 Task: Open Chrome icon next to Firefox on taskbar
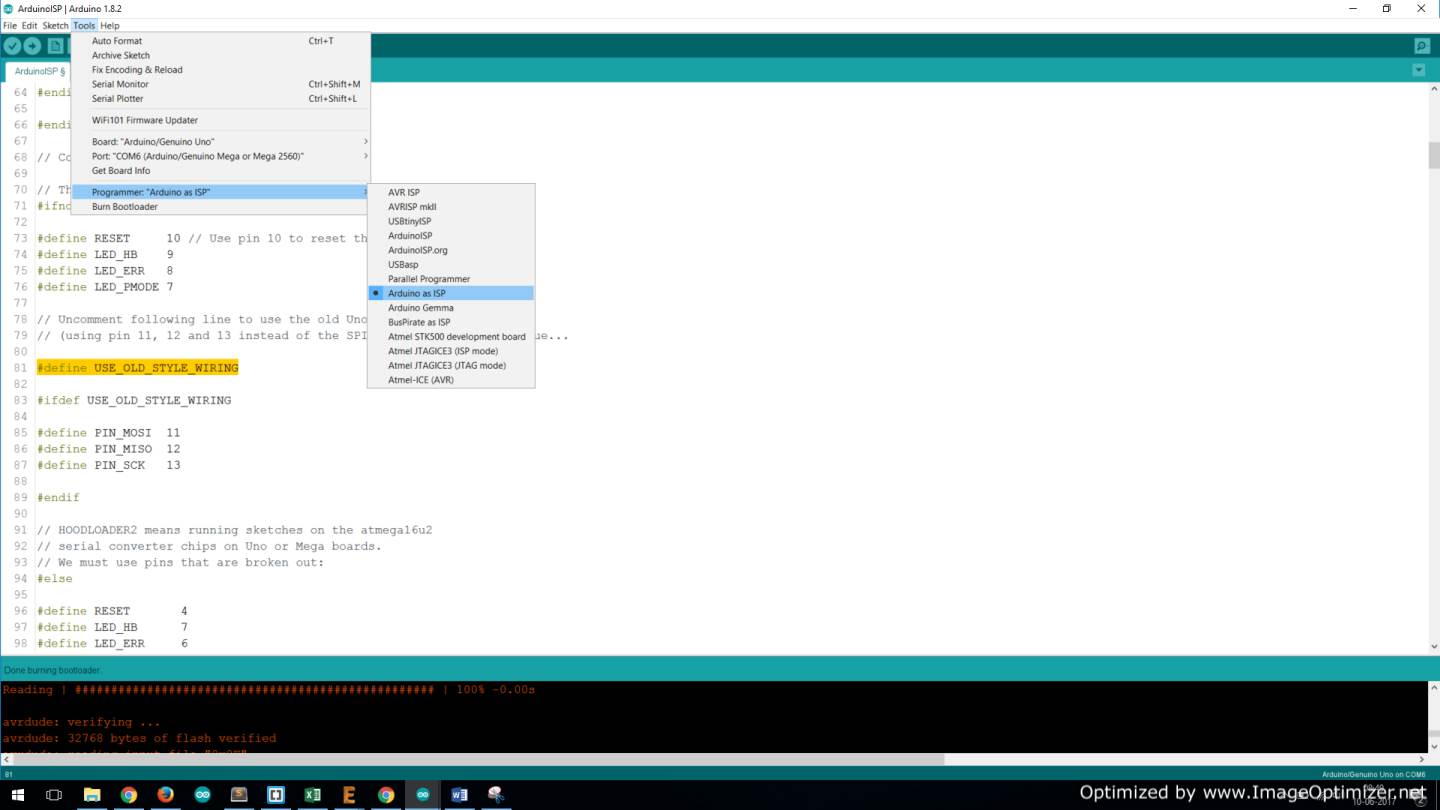129,795
